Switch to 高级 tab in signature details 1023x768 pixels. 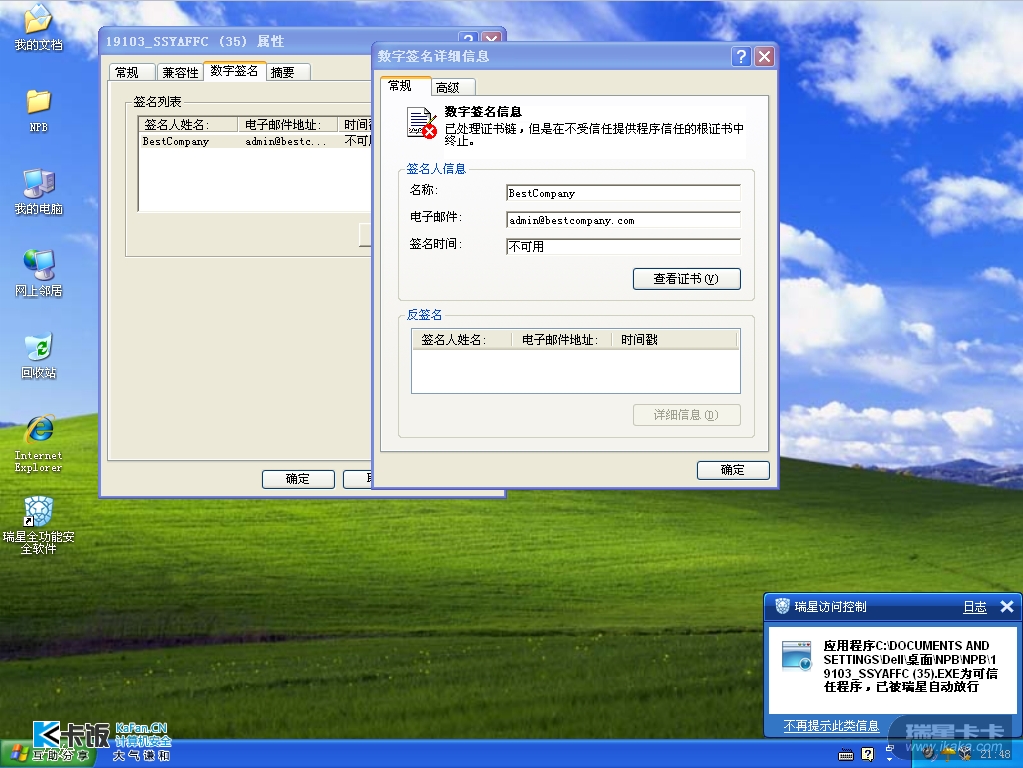tap(453, 87)
